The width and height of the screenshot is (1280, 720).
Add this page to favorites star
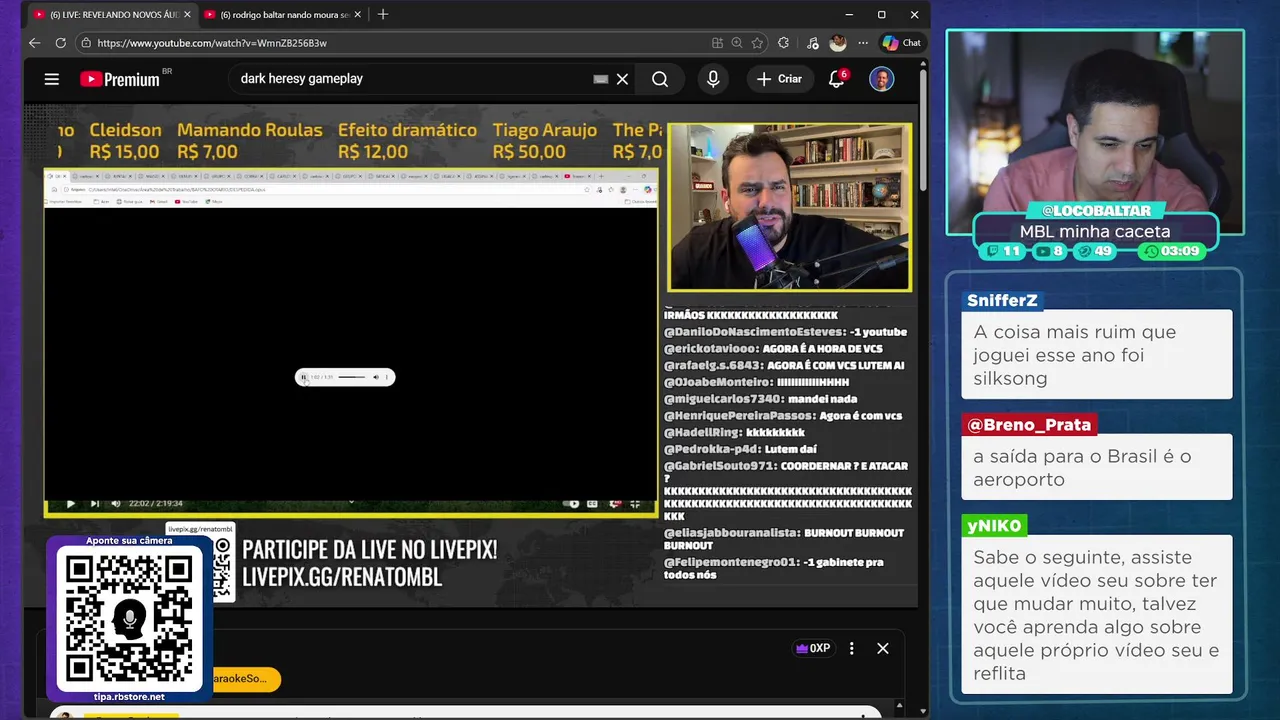click(758, 43)
